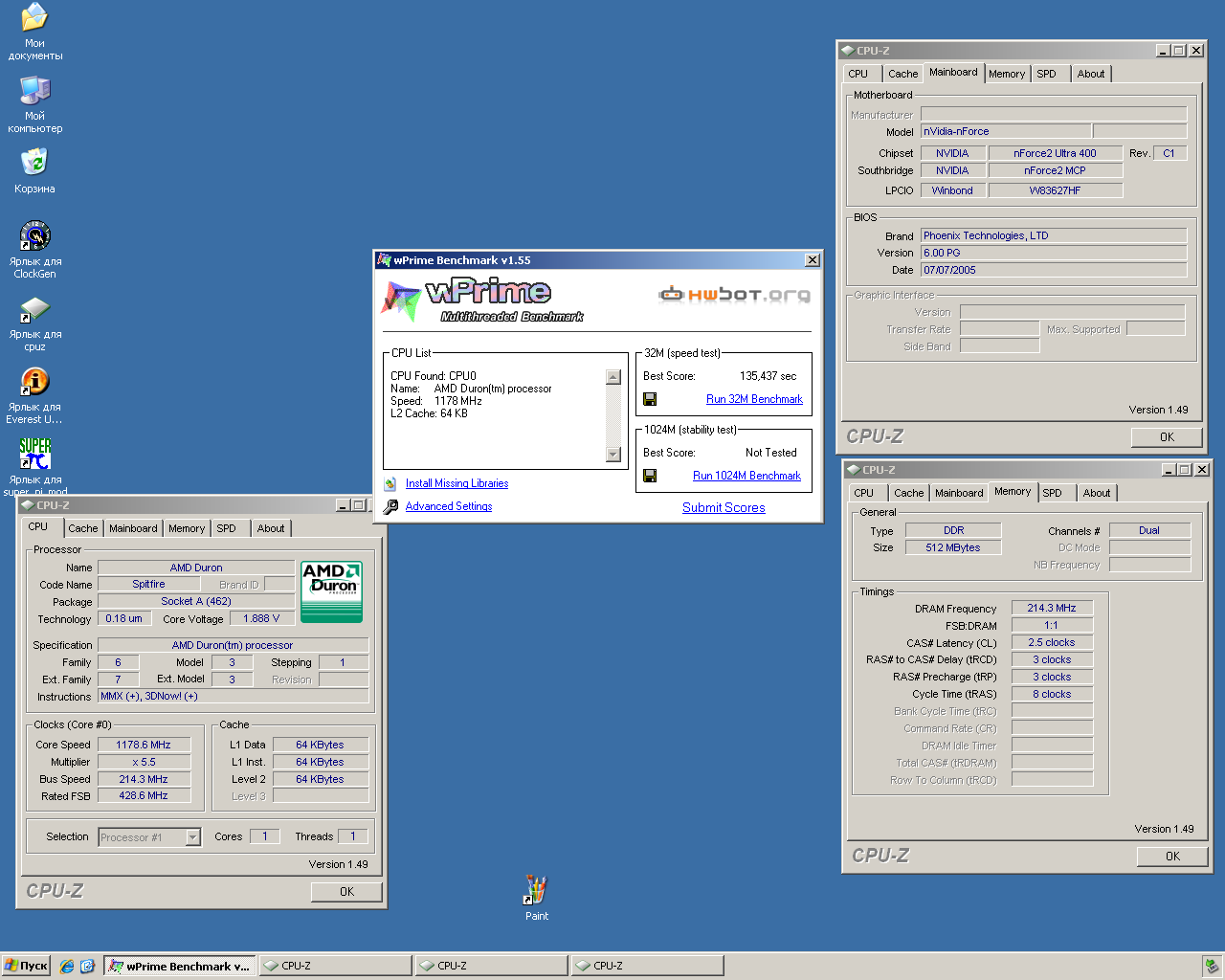Select wPrime Benchmark taskbar button

point(180,967)
